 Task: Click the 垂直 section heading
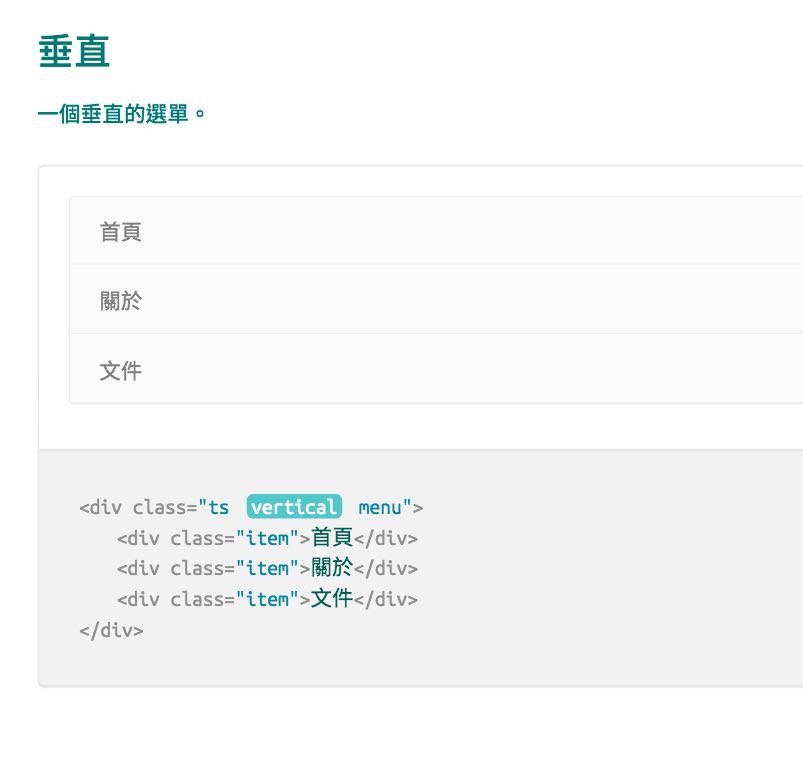[74, 51]
